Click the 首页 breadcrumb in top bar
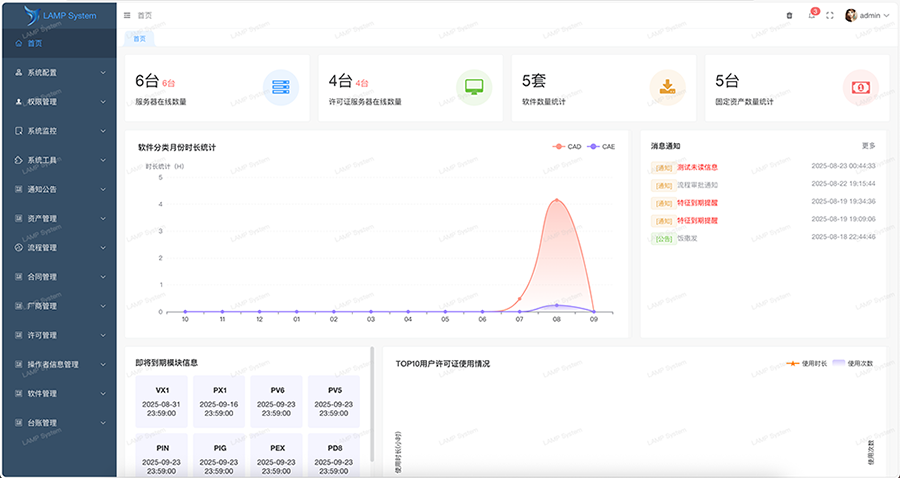The image size is (900, 478). point(145,15)
